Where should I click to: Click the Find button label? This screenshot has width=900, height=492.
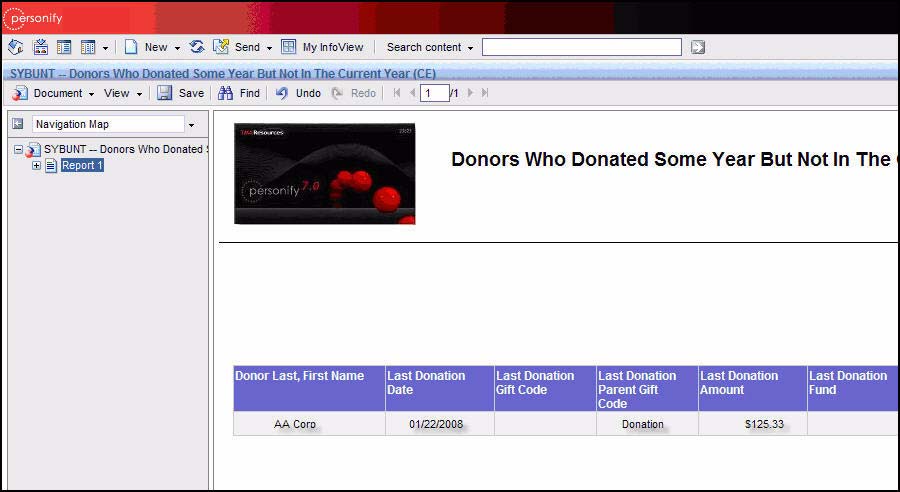tap(250, 93)
